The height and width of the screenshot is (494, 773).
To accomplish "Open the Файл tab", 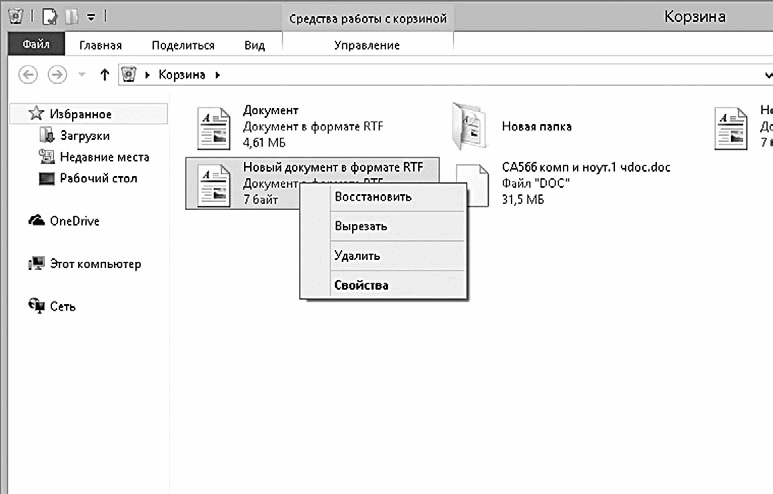I will [36, 44].
